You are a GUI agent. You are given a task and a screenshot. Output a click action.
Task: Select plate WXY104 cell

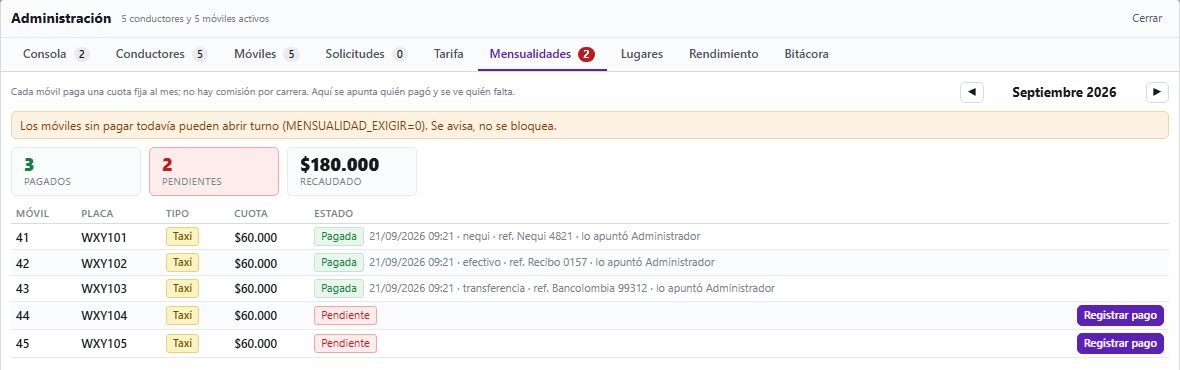(104, 316)
